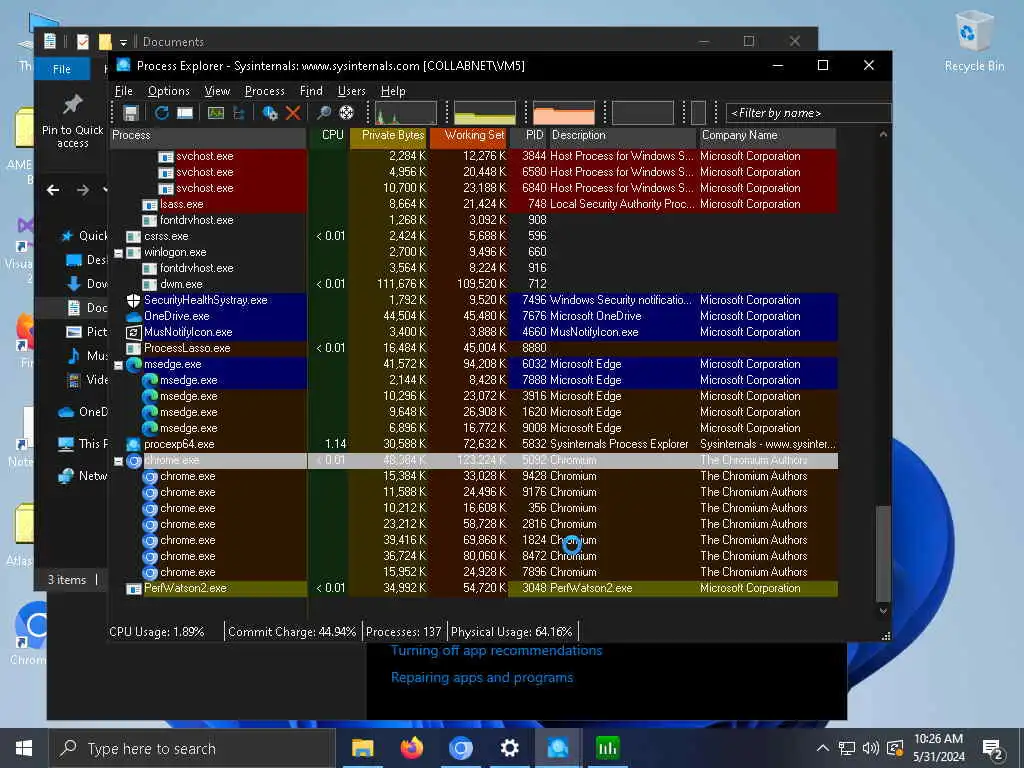Image resolution: width=1024 pixels, height=768 pixels.
Task: Click the SecurityHealthSystray.exe shield icon
Action: click(133, 300)
